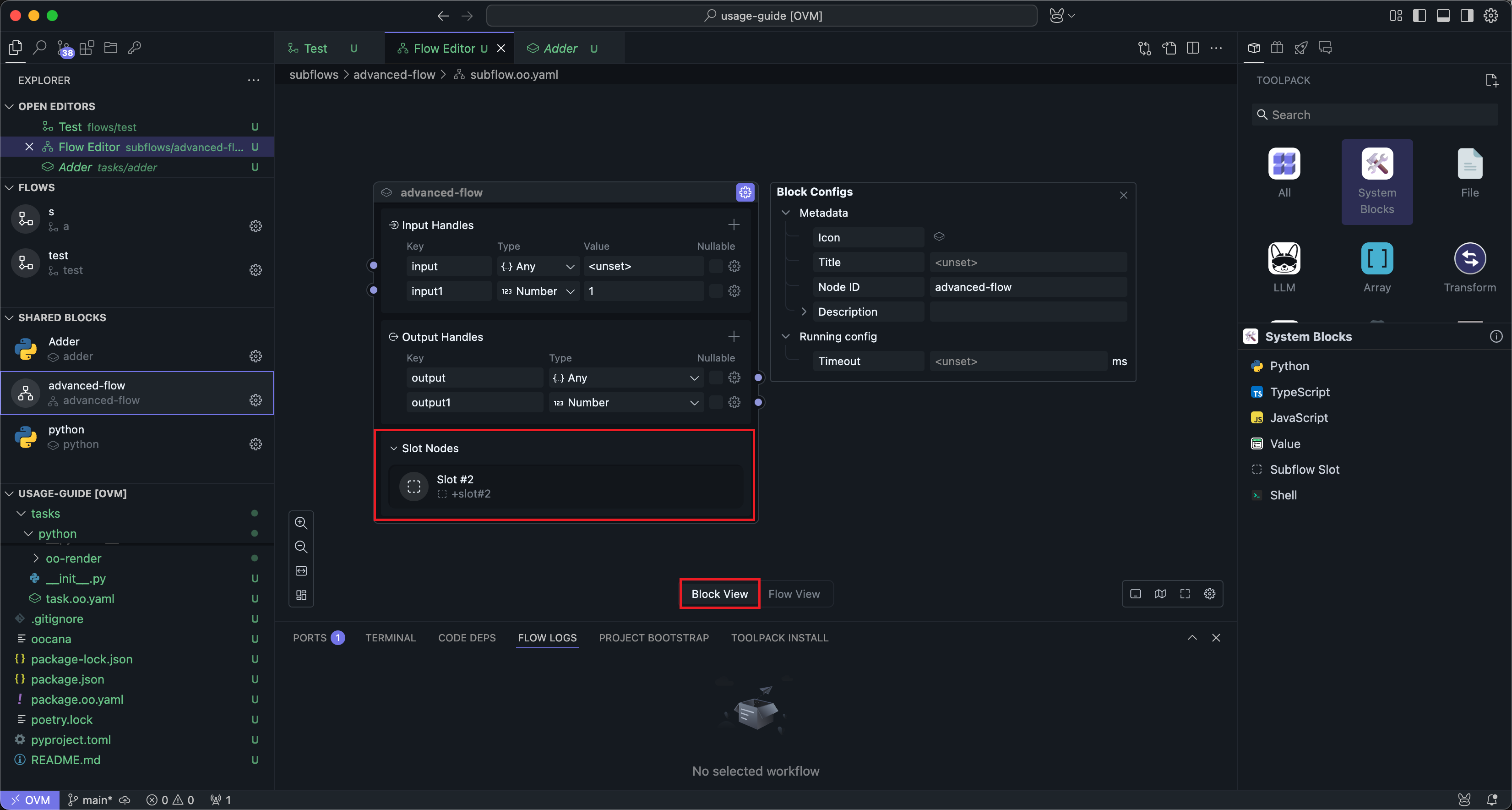Collapse the Slot Nodes section
1512x810 pixels.
393,448
